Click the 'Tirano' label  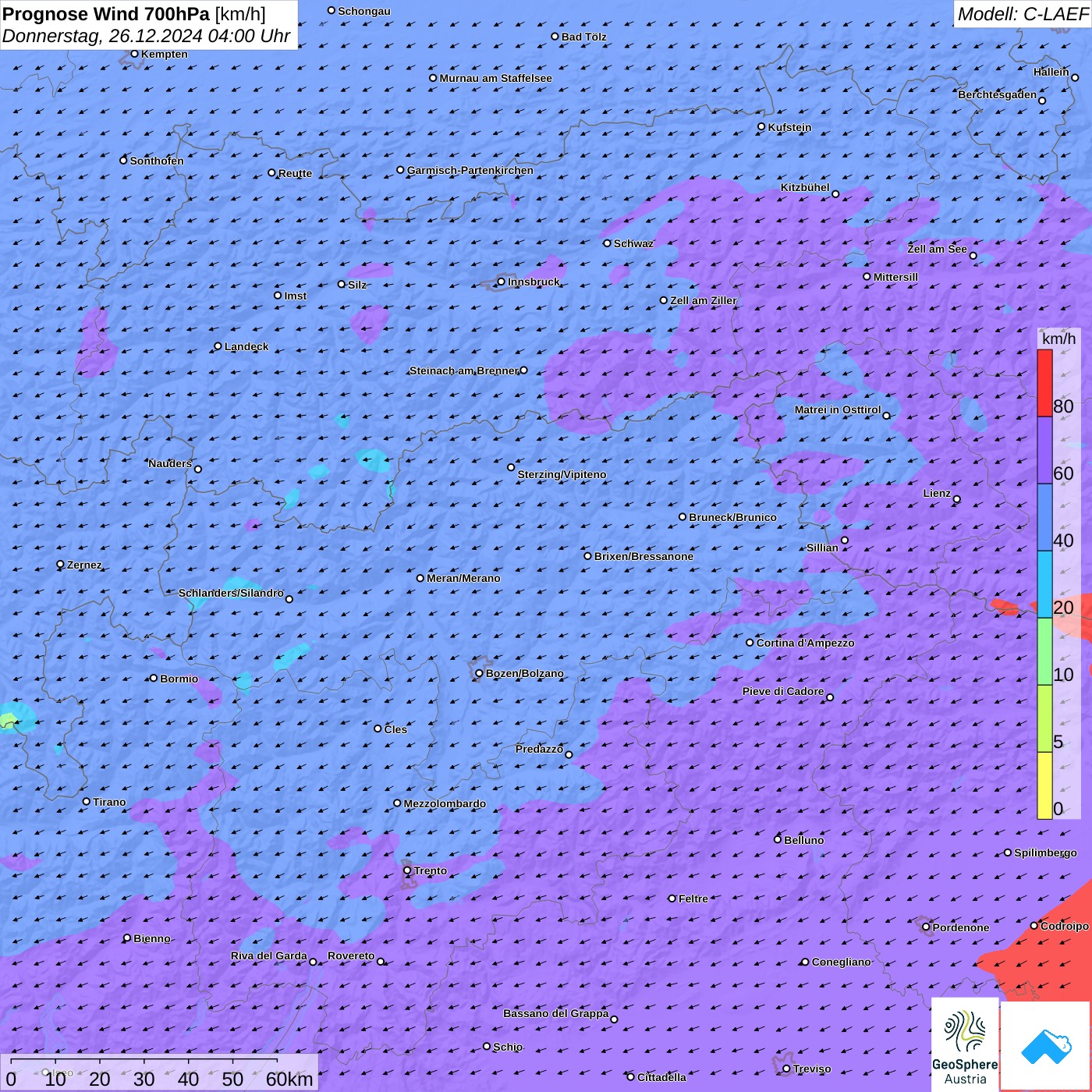(109, 802)
